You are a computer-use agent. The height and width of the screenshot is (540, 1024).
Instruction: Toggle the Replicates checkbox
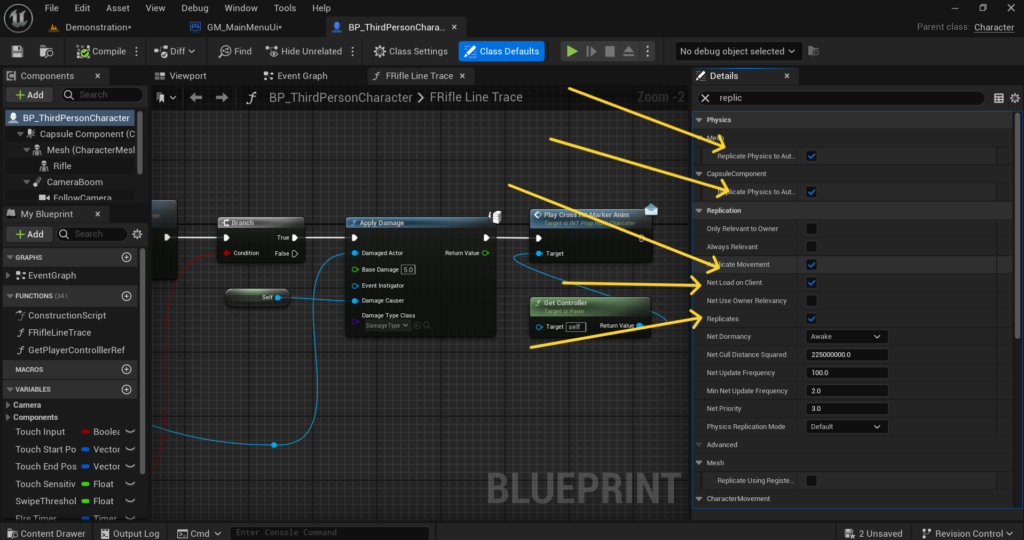click(811, 319)
